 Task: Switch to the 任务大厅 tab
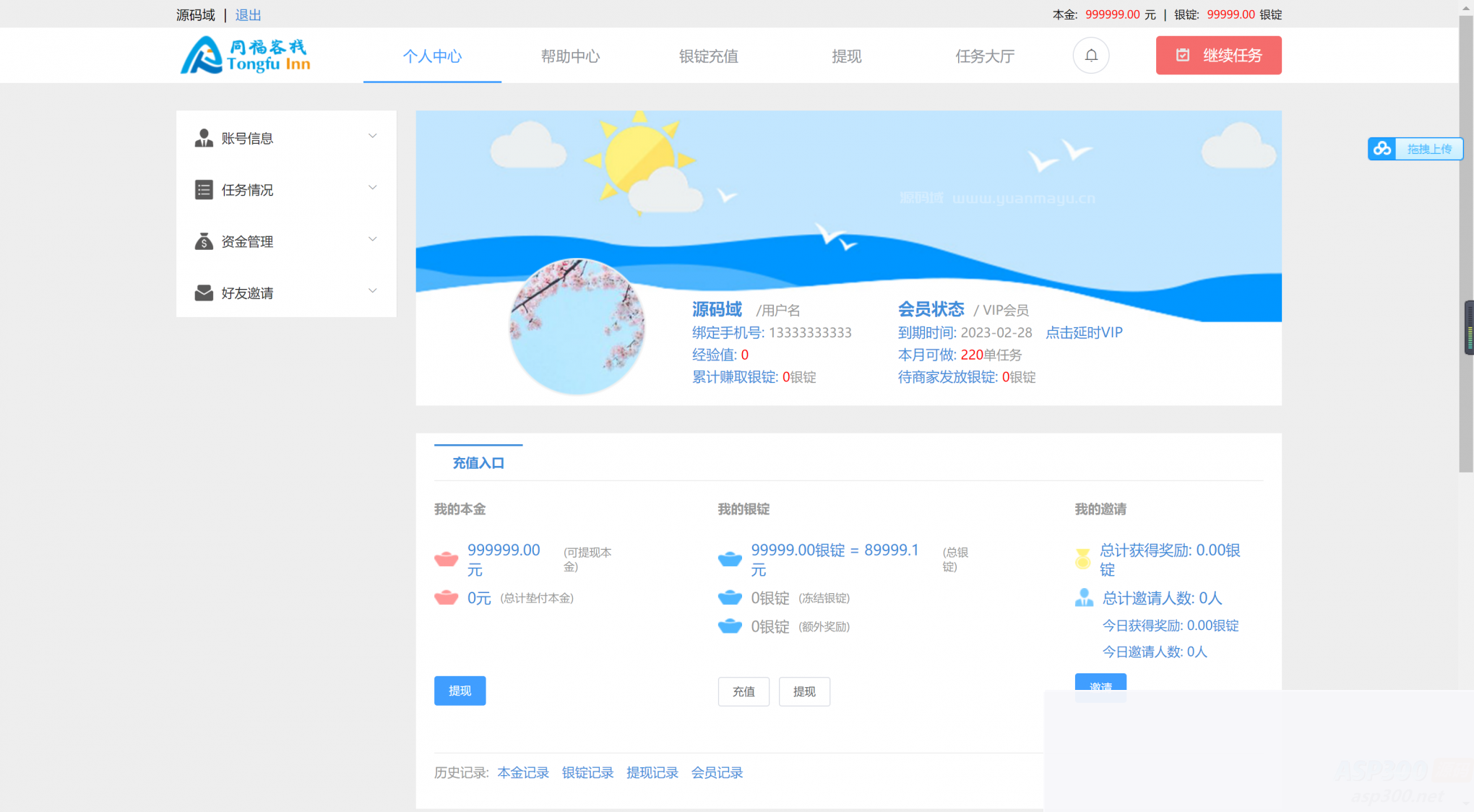(985, 56)
